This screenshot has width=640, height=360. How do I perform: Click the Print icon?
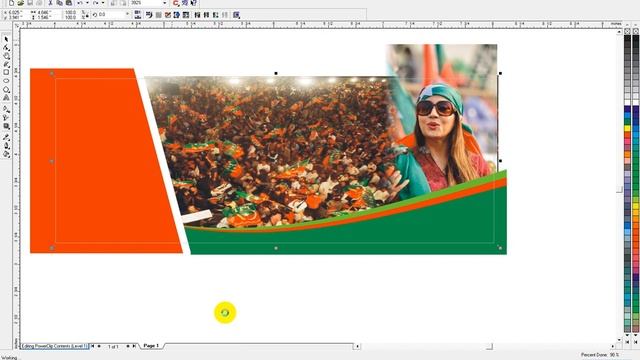pyautogui.click(x=39, y=3)
